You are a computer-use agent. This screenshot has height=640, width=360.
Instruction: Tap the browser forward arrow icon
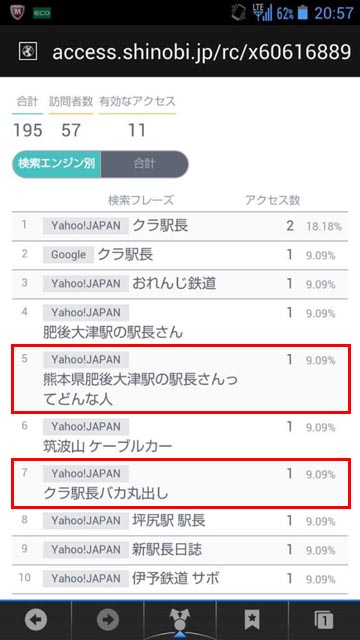[x=108, y=621]
